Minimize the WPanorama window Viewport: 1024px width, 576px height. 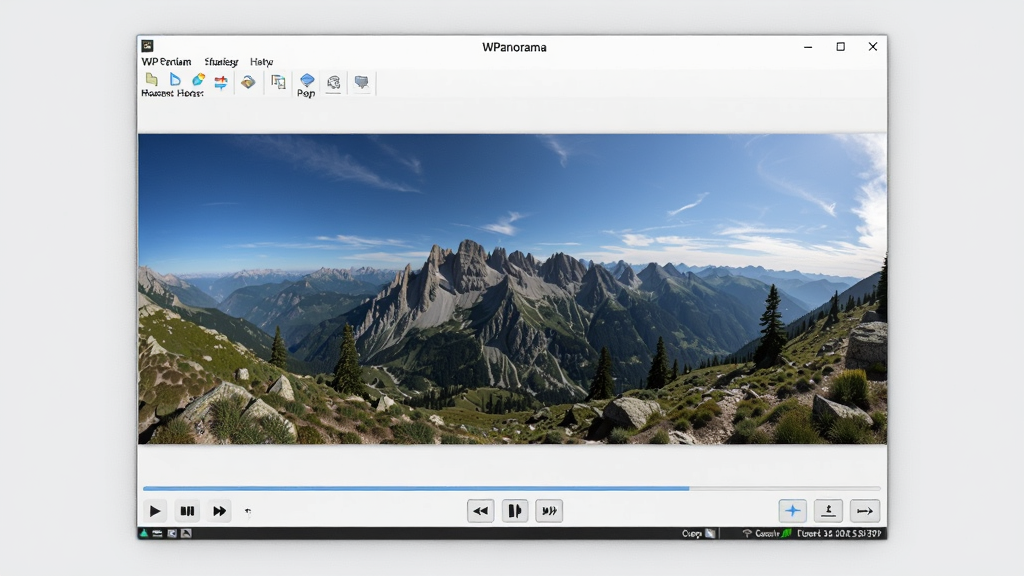[x=808, y=47]
